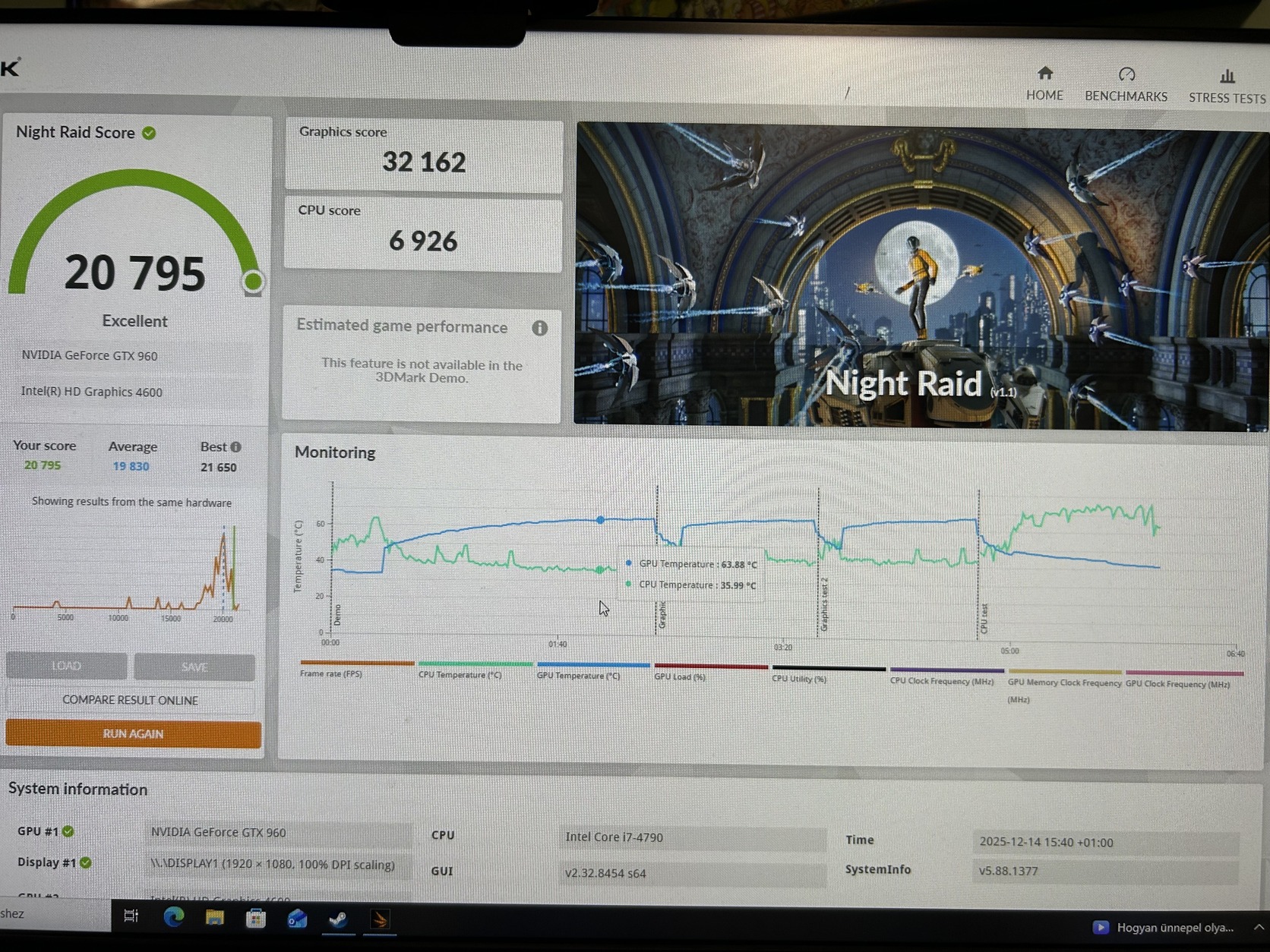Select the Graphics score value "32 162"

tap(424, 162)
